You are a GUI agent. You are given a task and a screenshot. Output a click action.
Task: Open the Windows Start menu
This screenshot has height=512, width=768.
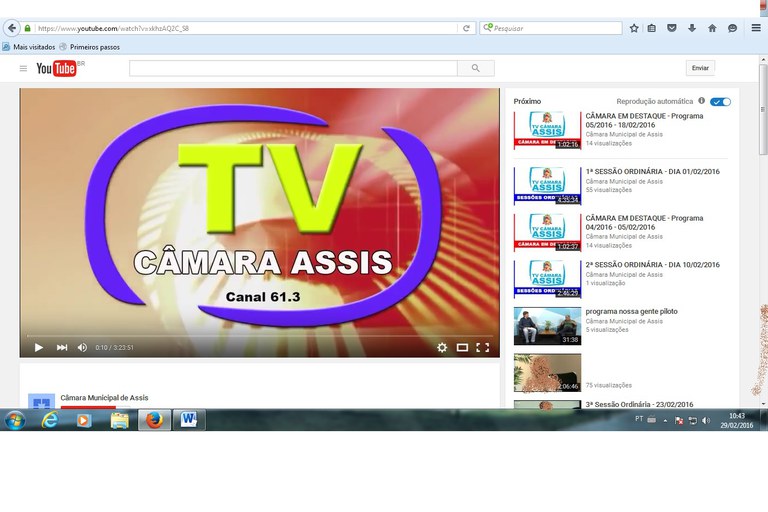click(15, 420)
